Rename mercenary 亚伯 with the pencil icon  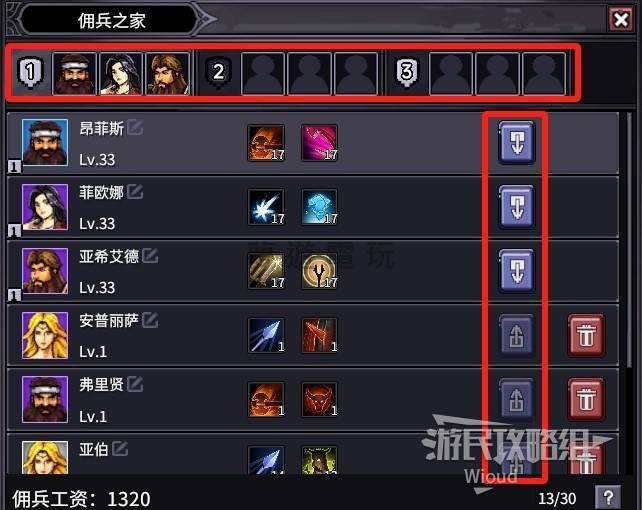pos(120,449)
